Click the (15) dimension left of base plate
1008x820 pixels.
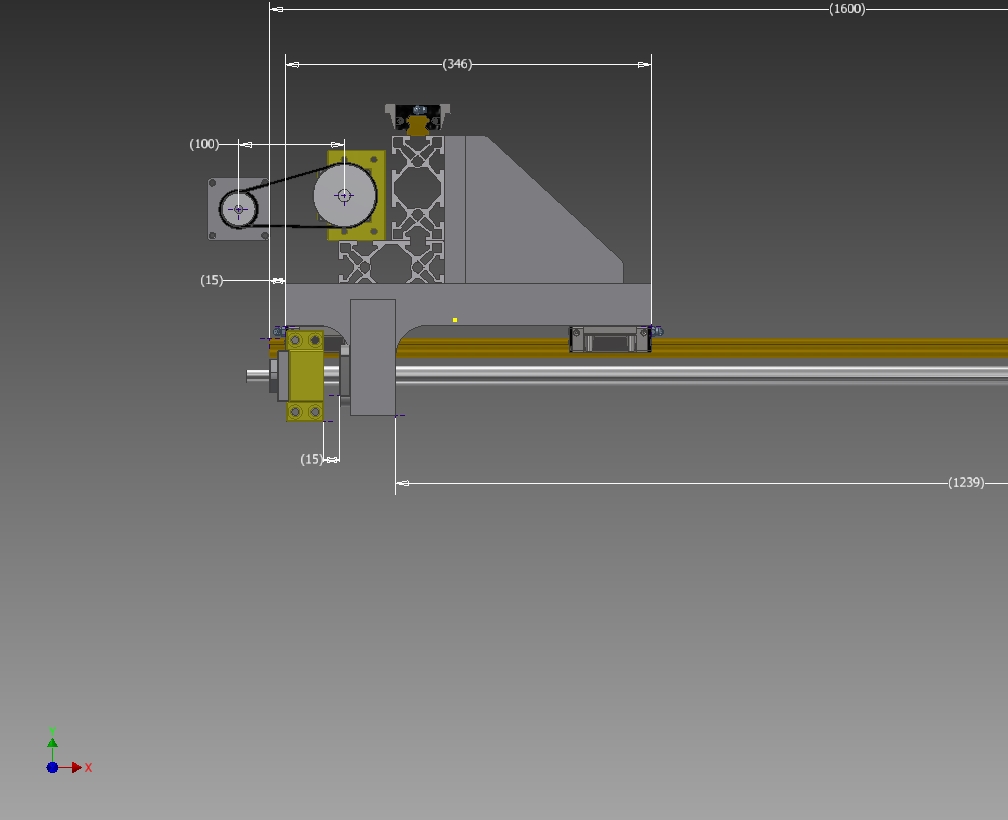point(212,280)
